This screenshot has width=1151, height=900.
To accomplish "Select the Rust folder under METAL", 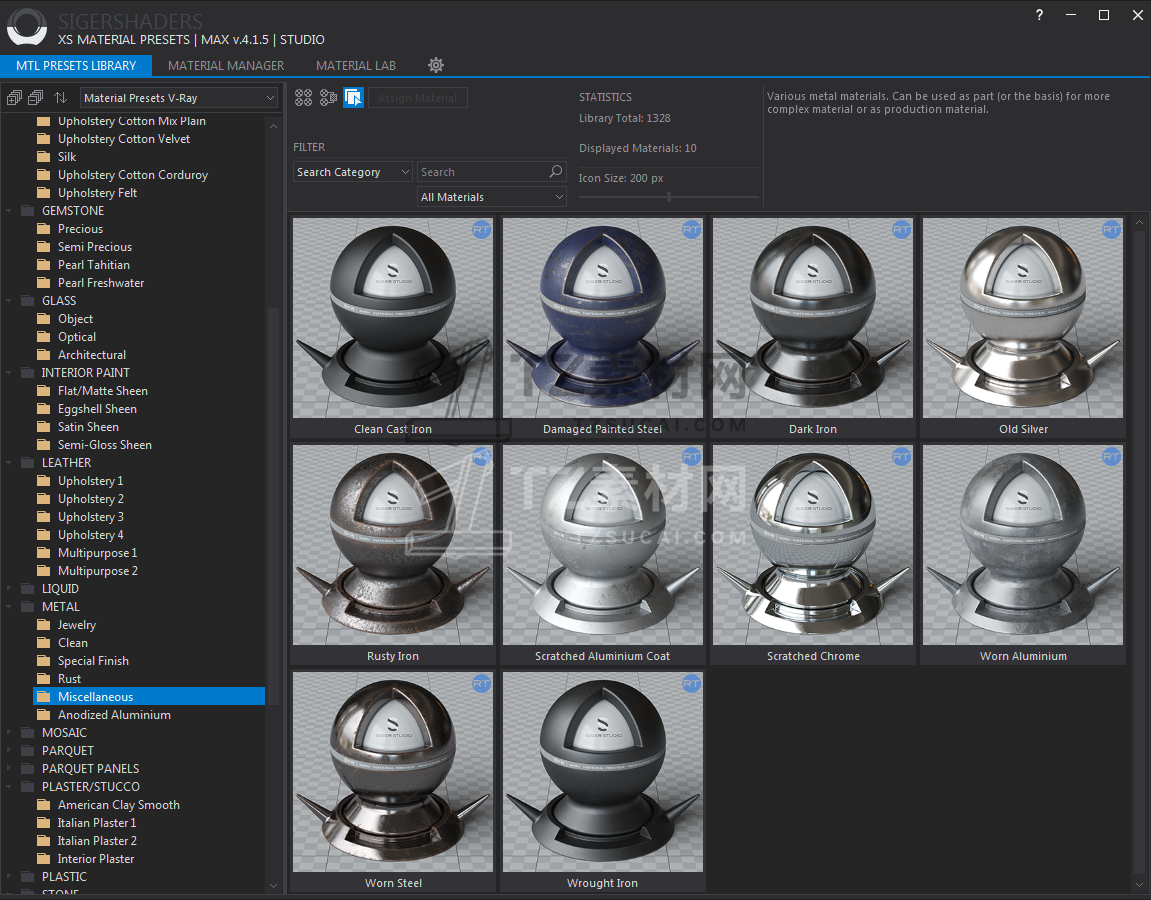I will [69, 679].
